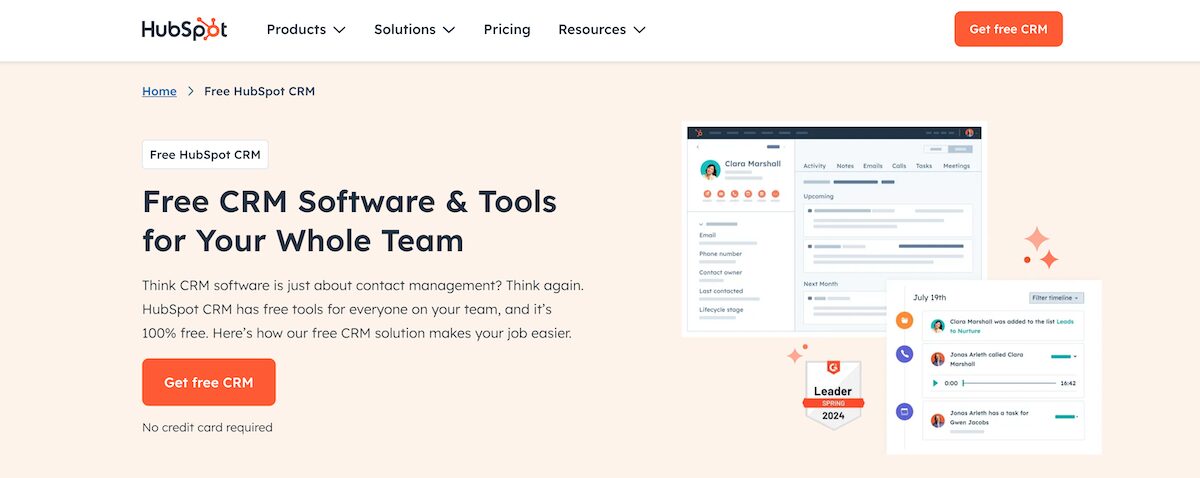1200x478 pixels.
Task: Click the G2 Leader Spring 2024 badge
Action: point(833,396)
